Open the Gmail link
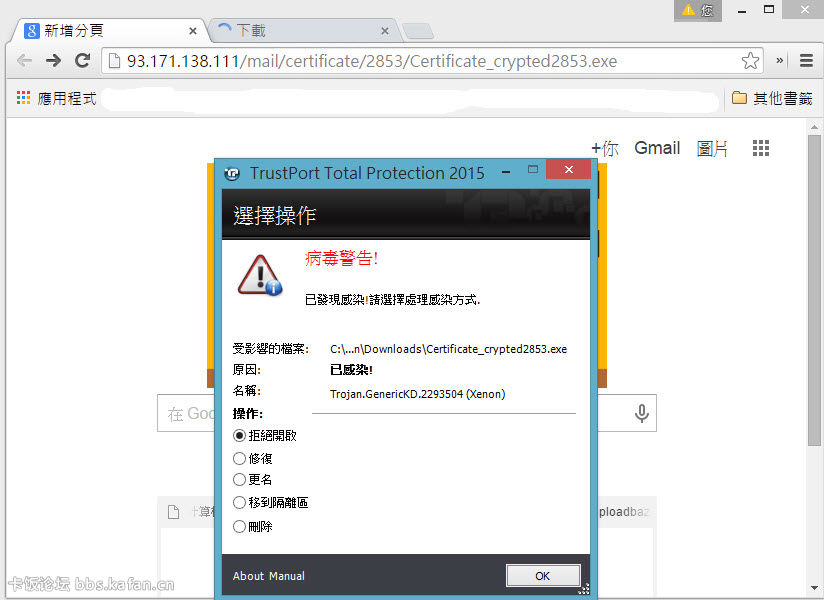This screenshot has width=824, height=600. point(657,148)
